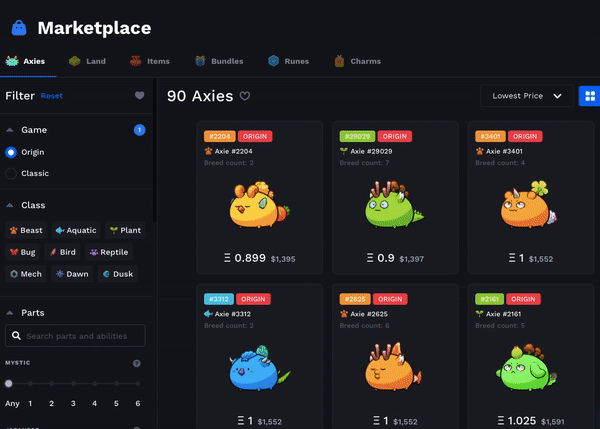Image resolution: width=600 pixels, height=429 pixels.
Task: Switch to the Runes tab
Action: (288, 61)
